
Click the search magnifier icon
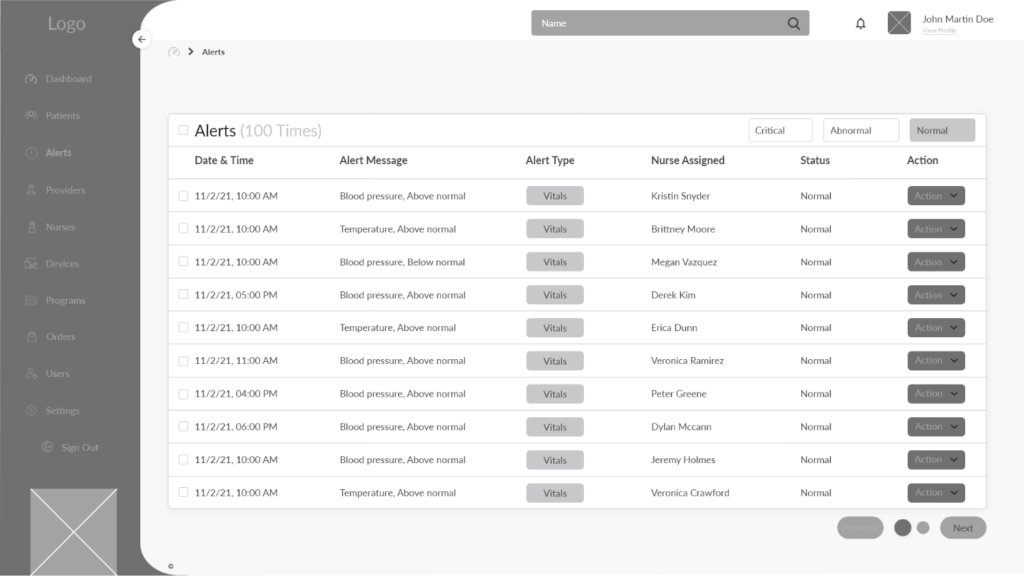tap(793, 22)
